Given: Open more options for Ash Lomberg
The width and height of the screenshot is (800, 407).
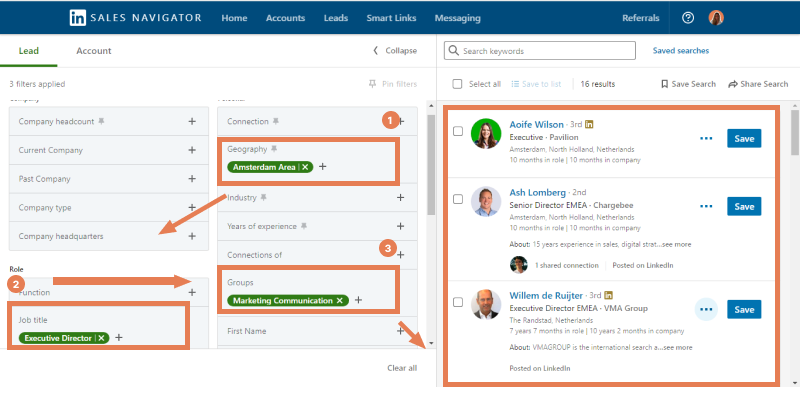Looking at the screenshot, I should tap(706, 207).
